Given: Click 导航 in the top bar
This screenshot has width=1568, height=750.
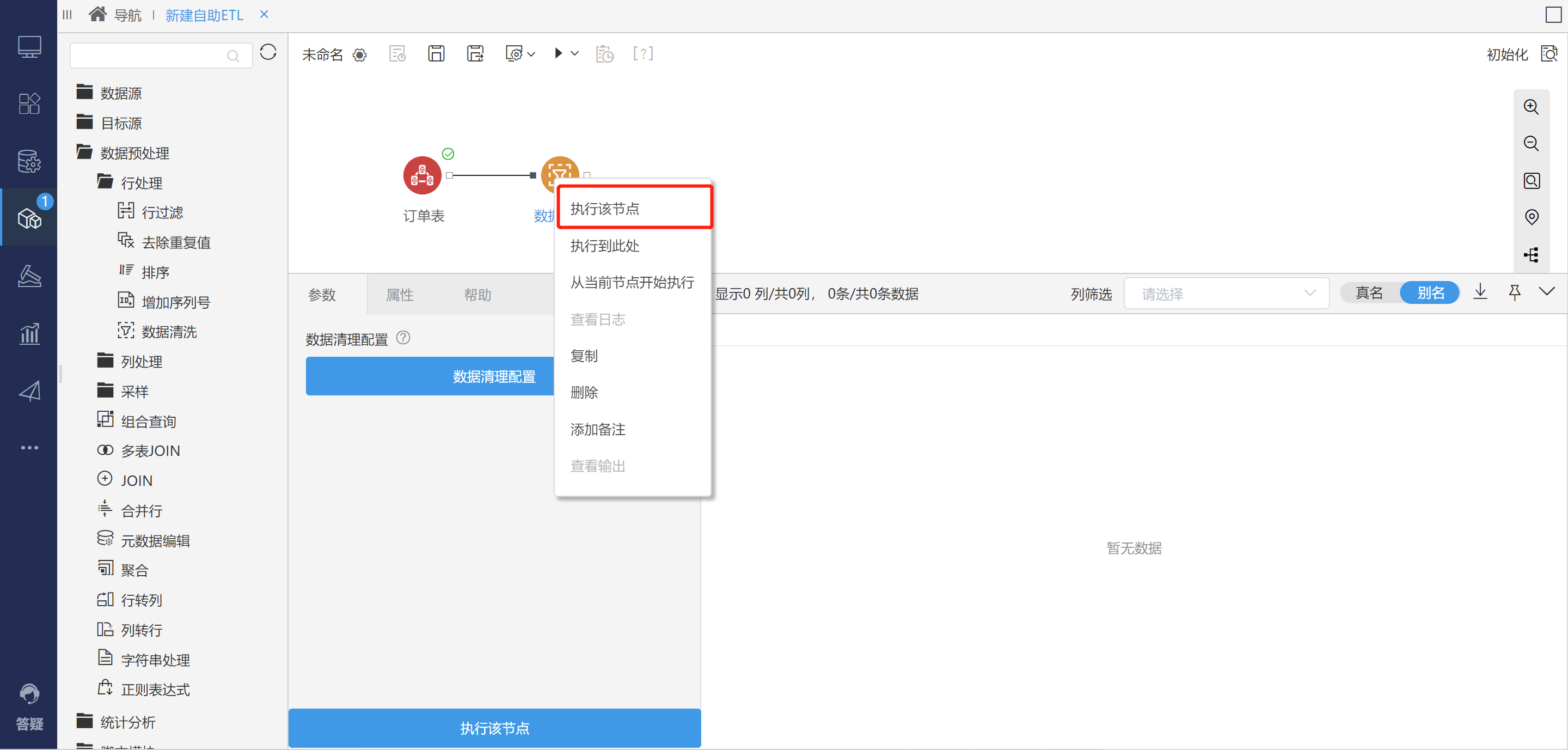Looking at the screenshot, I should coord(128,15).
